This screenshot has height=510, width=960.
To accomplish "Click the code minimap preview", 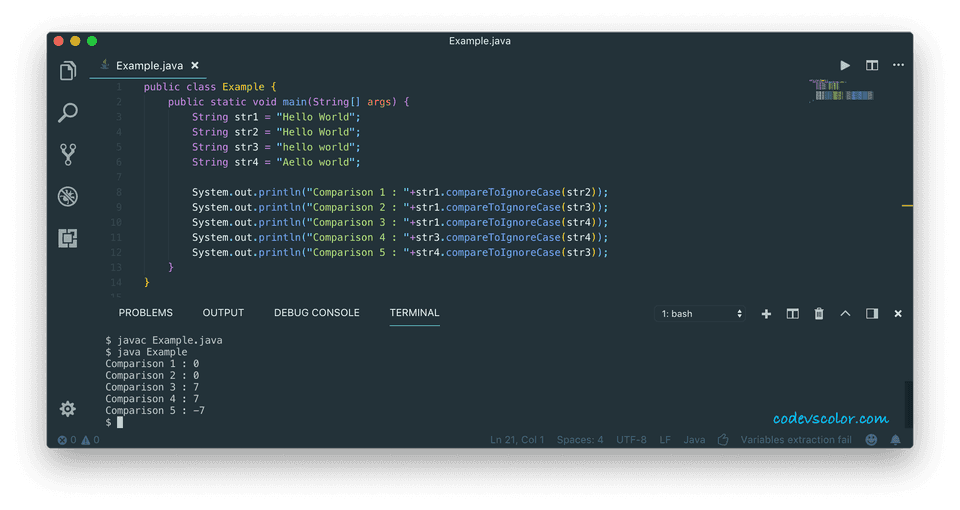I will tap(842, 90).
